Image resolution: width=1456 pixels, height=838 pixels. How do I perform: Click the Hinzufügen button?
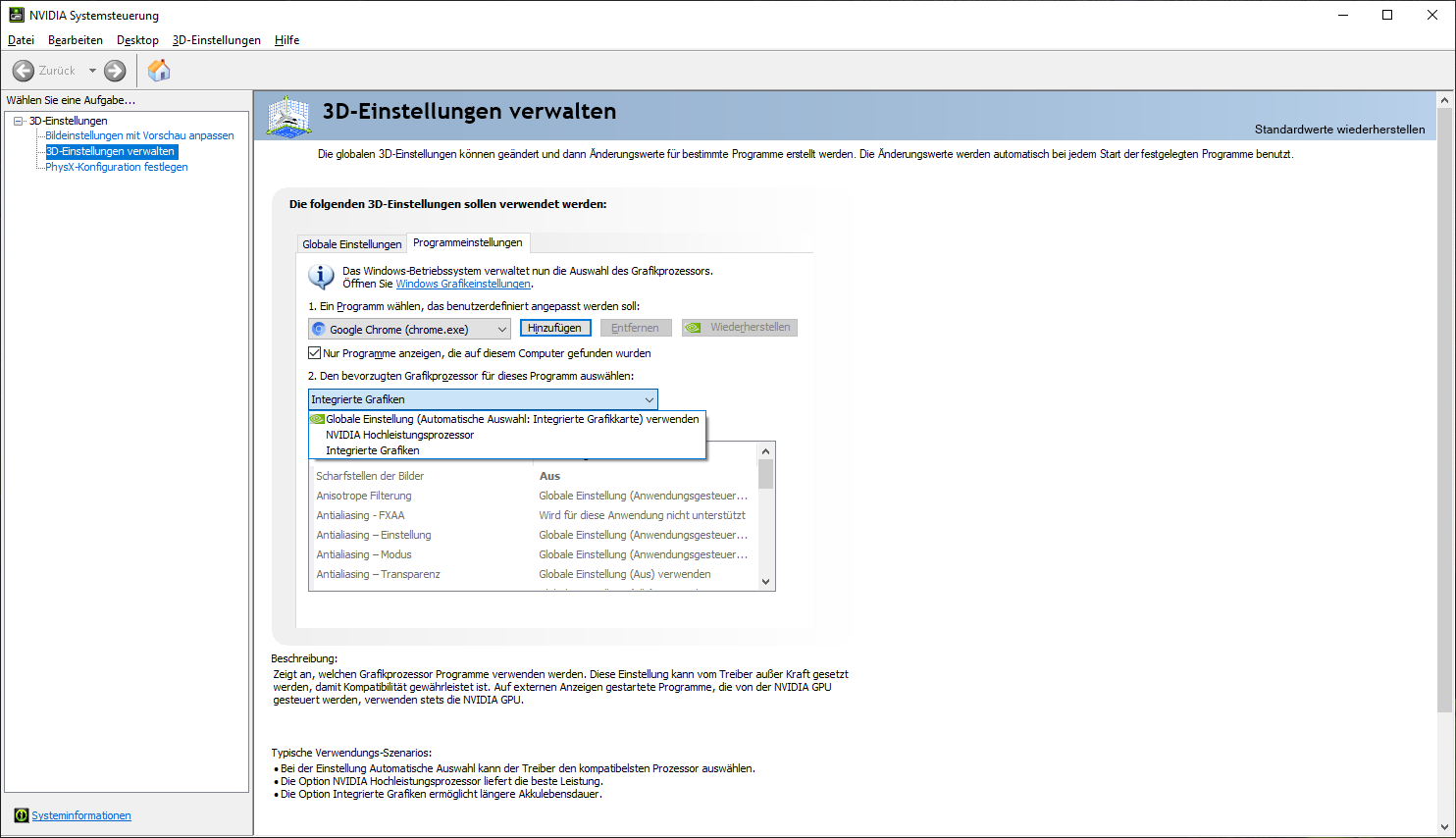[555, 328]
